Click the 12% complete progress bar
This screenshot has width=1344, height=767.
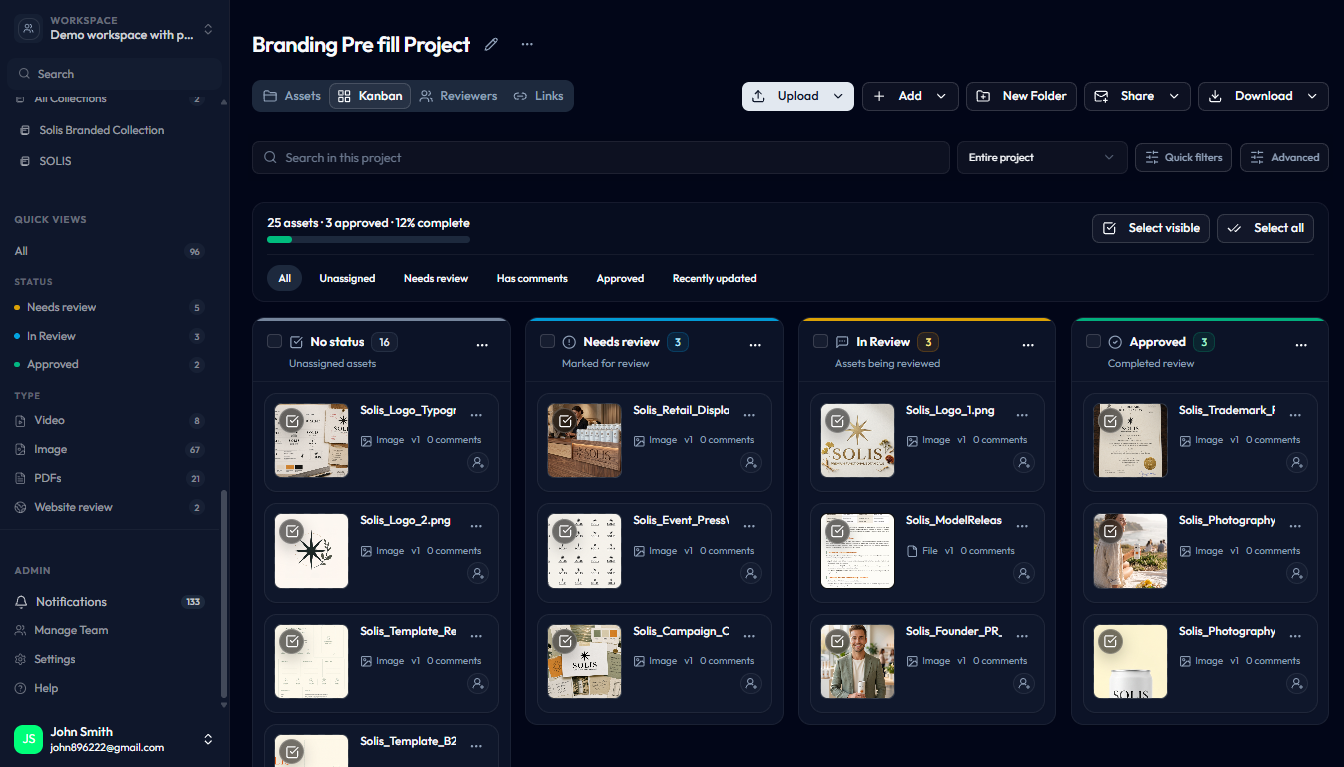[368, 240]
